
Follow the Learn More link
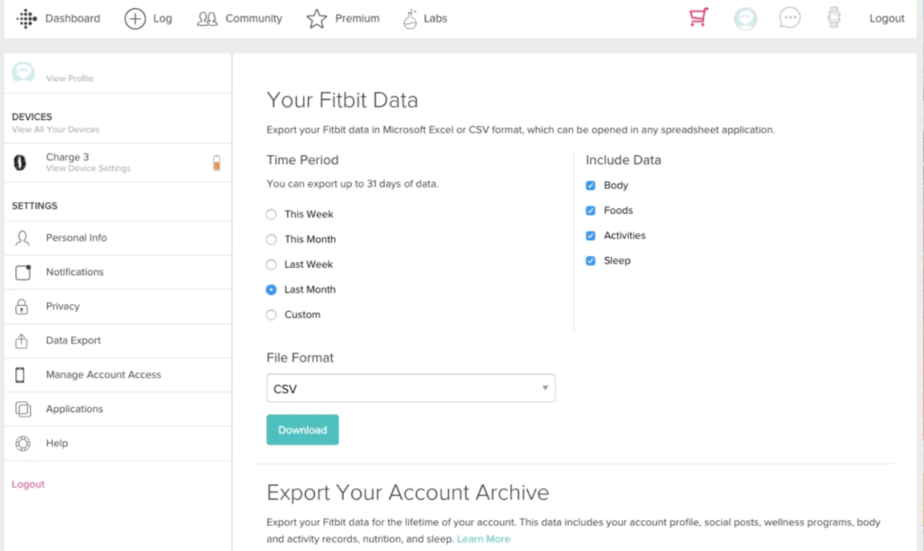tap(483, 539)
